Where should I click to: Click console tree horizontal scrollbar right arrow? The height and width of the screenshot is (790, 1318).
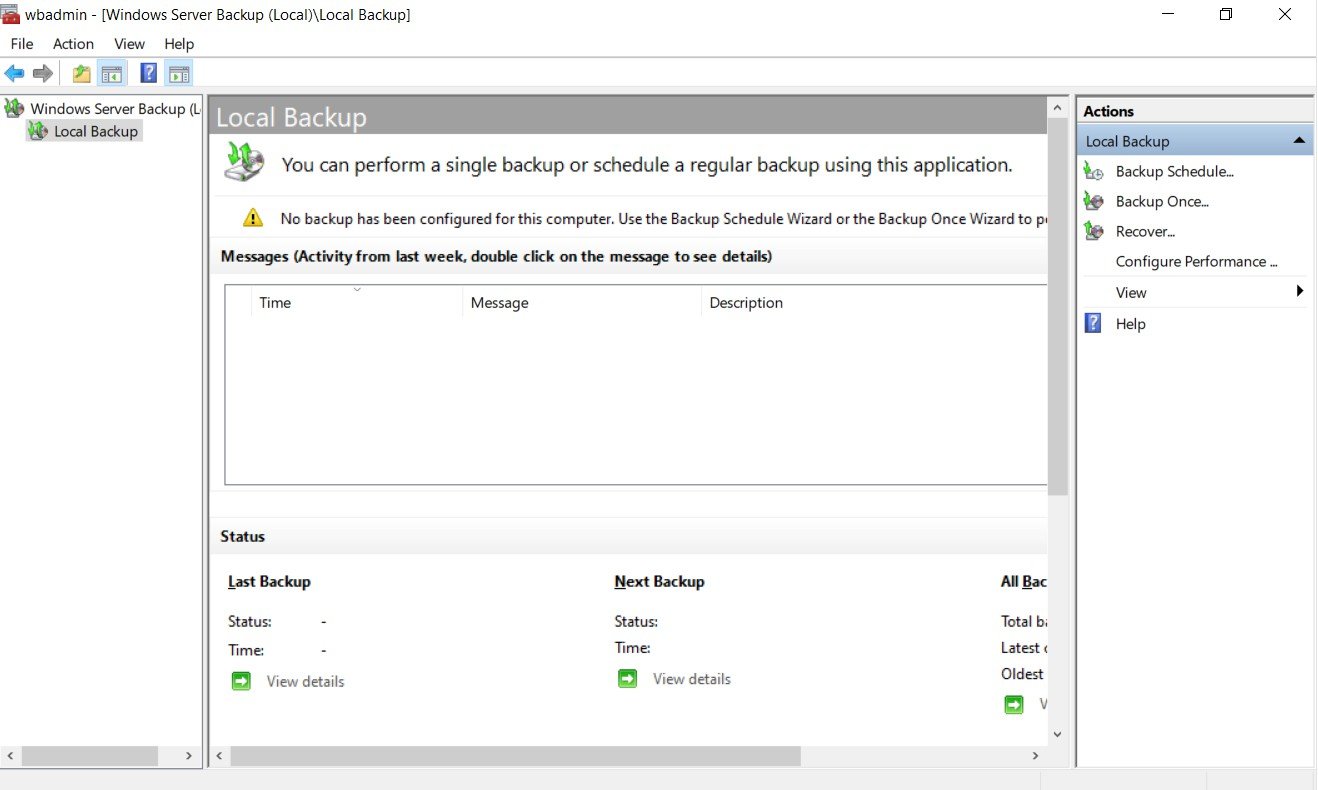188,756
